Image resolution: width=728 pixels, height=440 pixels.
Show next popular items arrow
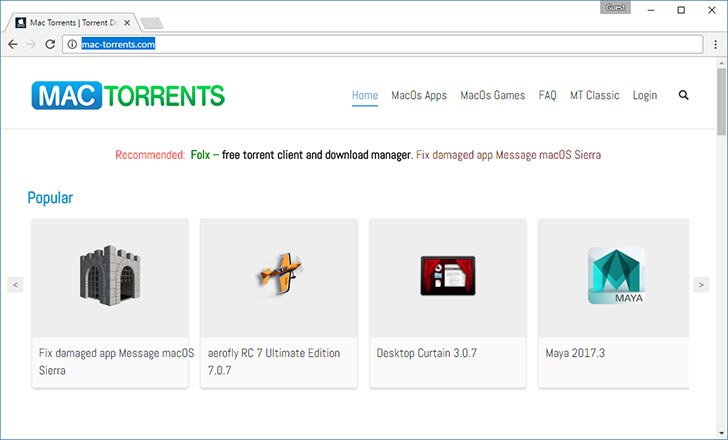pos(701,285)
